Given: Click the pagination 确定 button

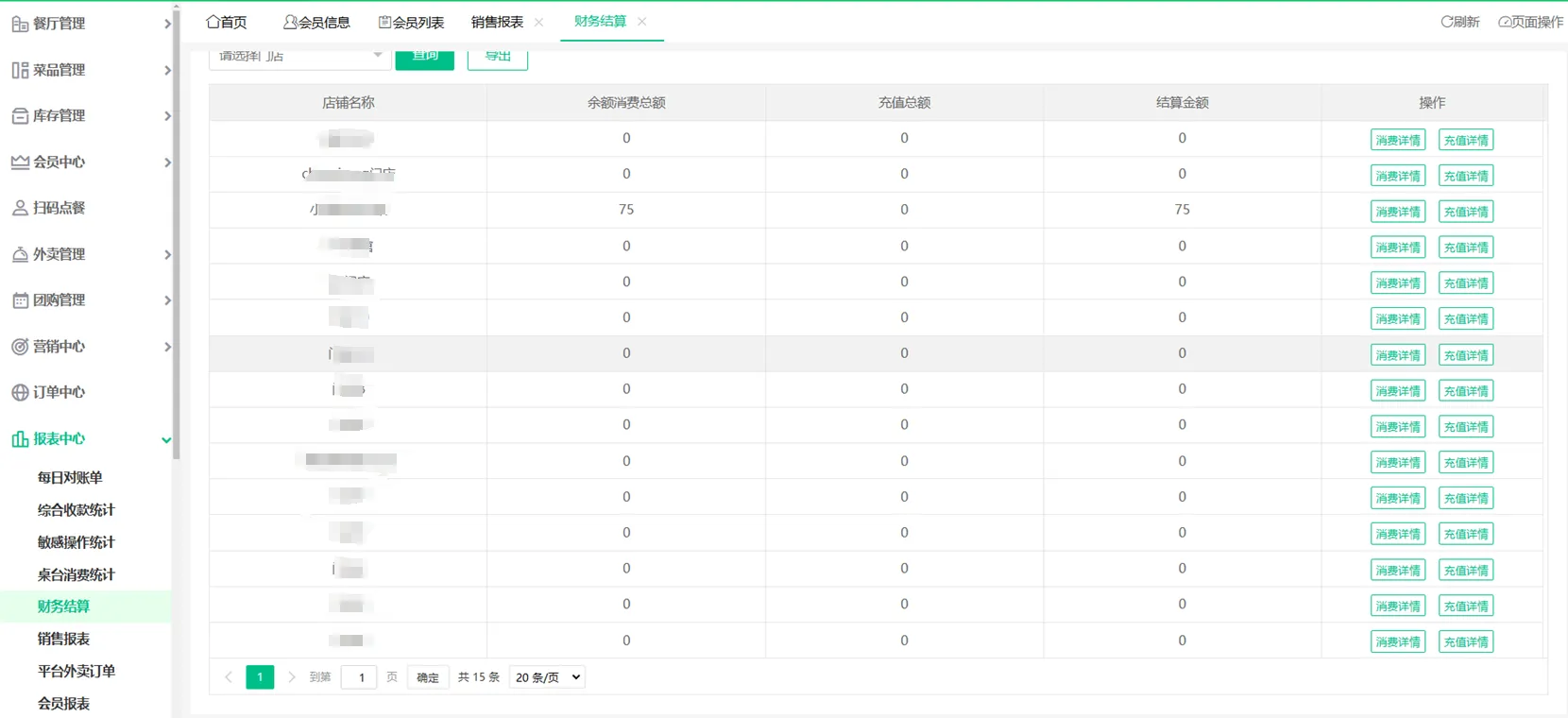Looking at the screenshot, I should click(428, 677).
